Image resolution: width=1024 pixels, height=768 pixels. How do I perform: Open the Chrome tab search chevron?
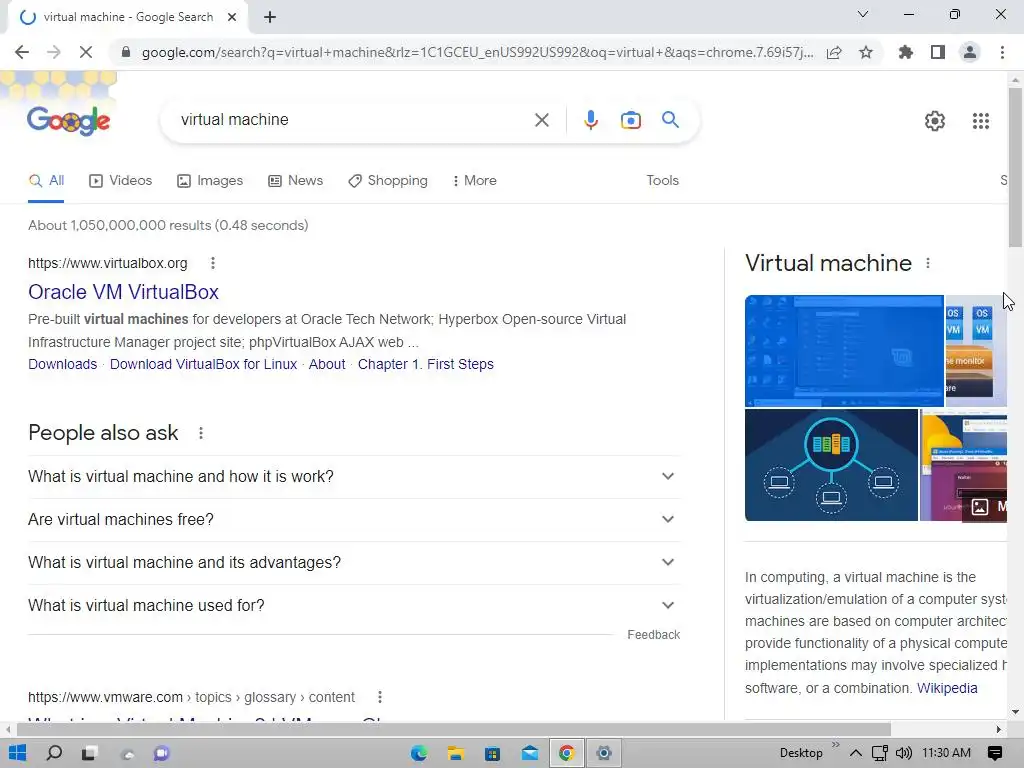tap(863, 14)
